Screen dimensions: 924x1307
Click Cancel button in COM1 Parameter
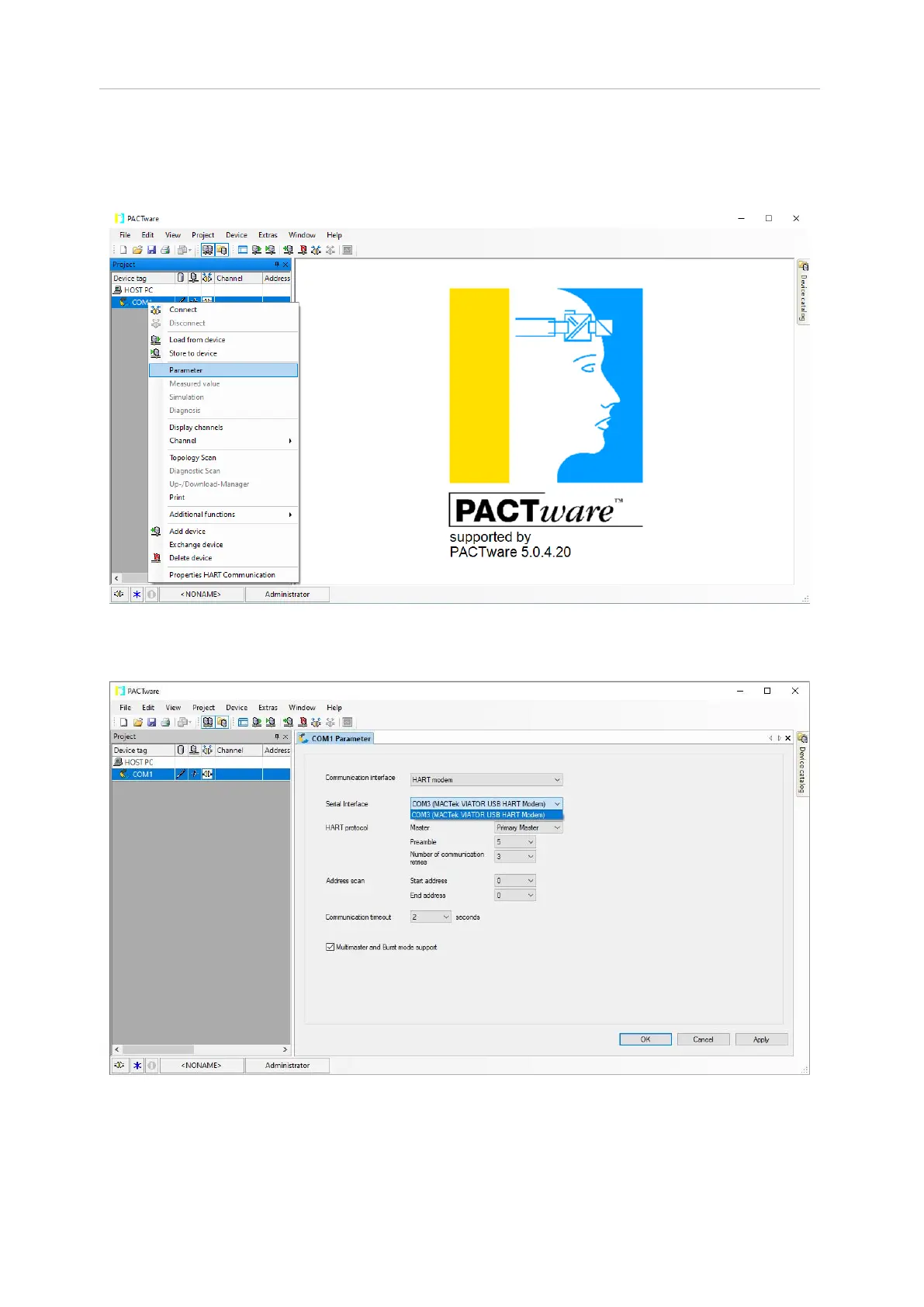[x=704, y=1039]
